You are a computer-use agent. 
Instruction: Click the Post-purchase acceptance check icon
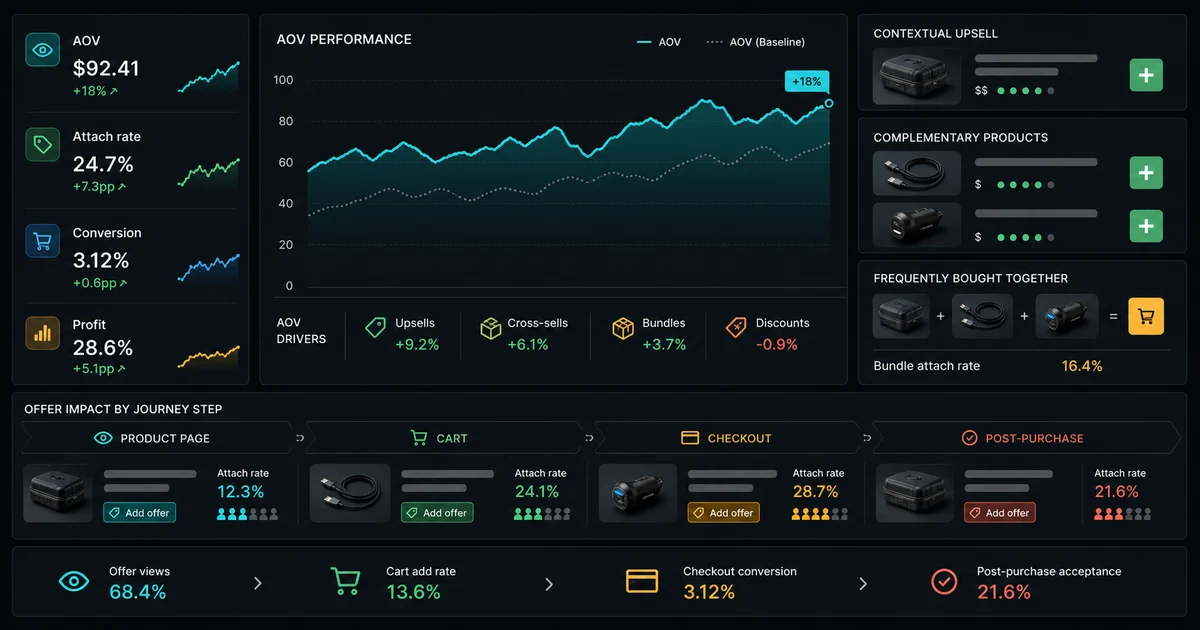(943, 581)
